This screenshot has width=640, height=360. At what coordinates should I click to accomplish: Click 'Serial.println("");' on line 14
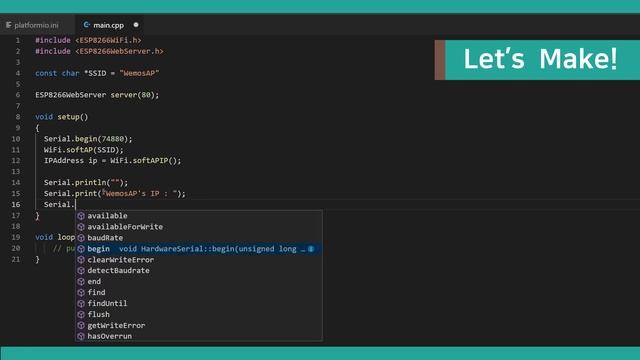point(86,182)
